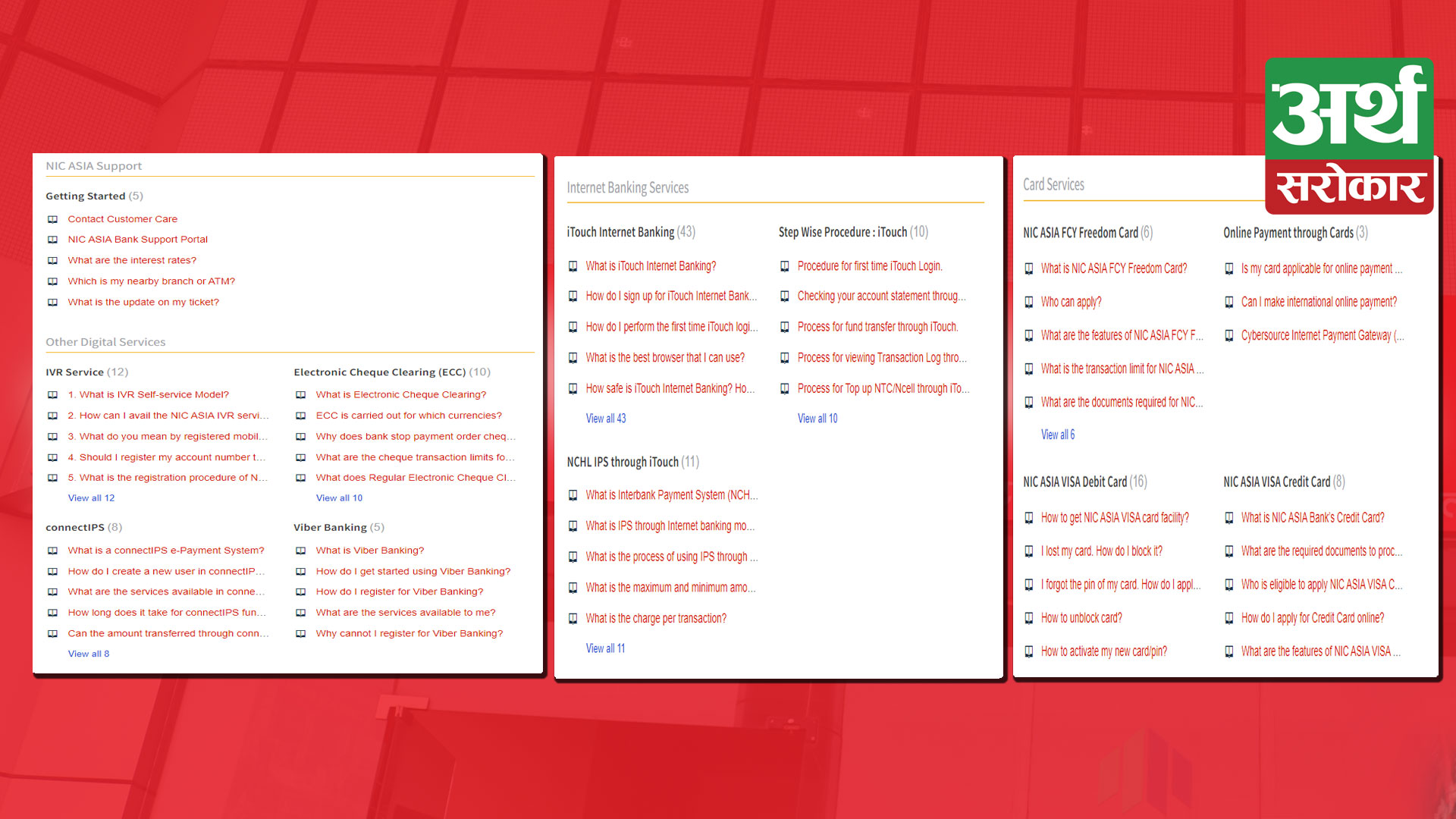Click the icon beside Can I make international online payment?
The width and height of the screenshot is (1456, 819).
(1228, 302)
